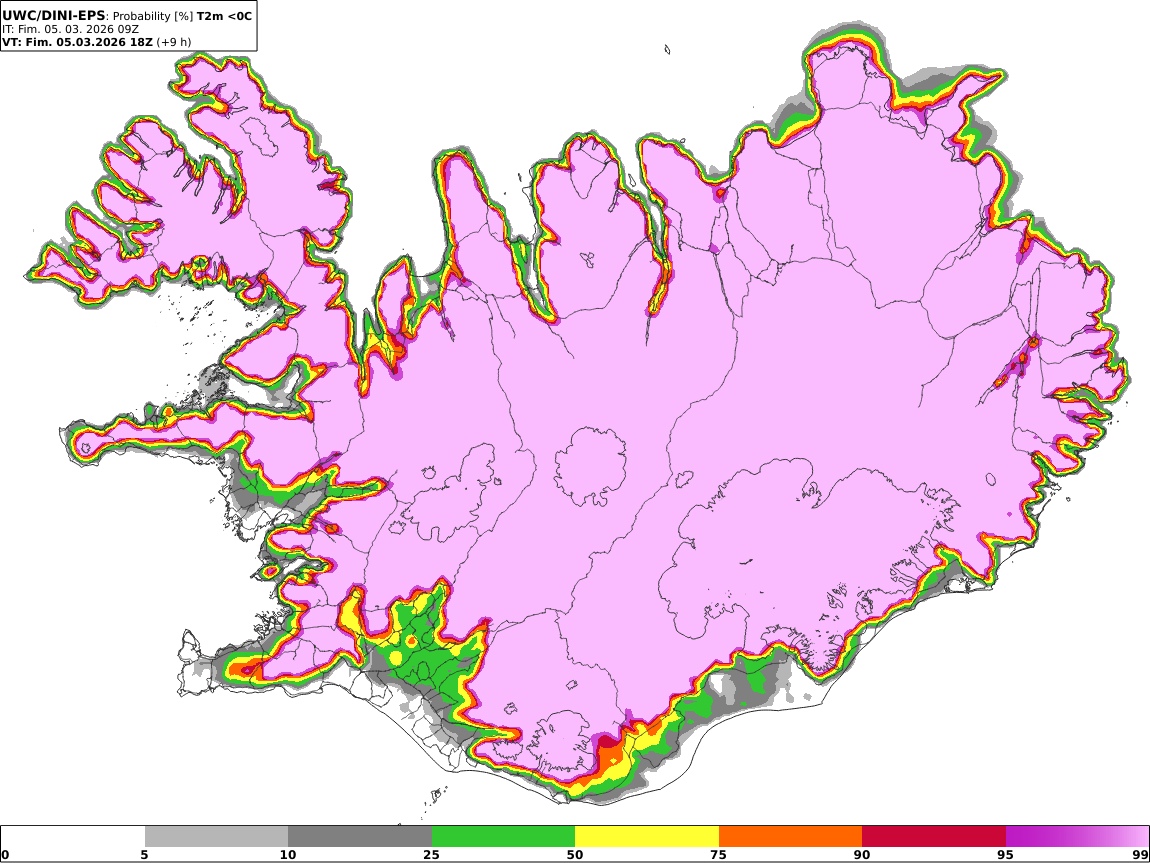Click the legend value 95
The width and height of the screenshot is (1150, 863).
coord(1006,855)
